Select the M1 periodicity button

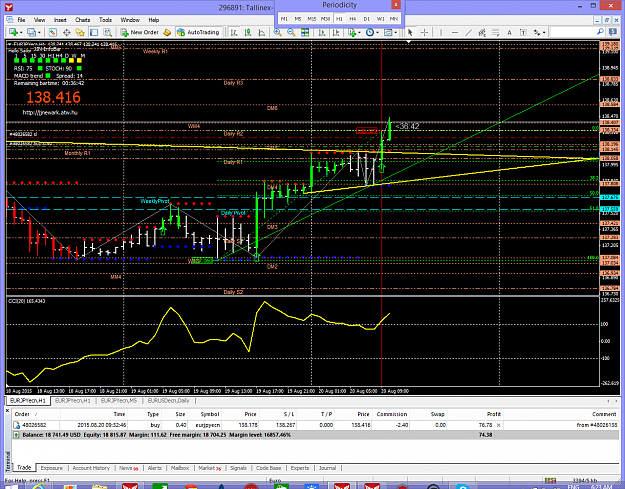284,19
